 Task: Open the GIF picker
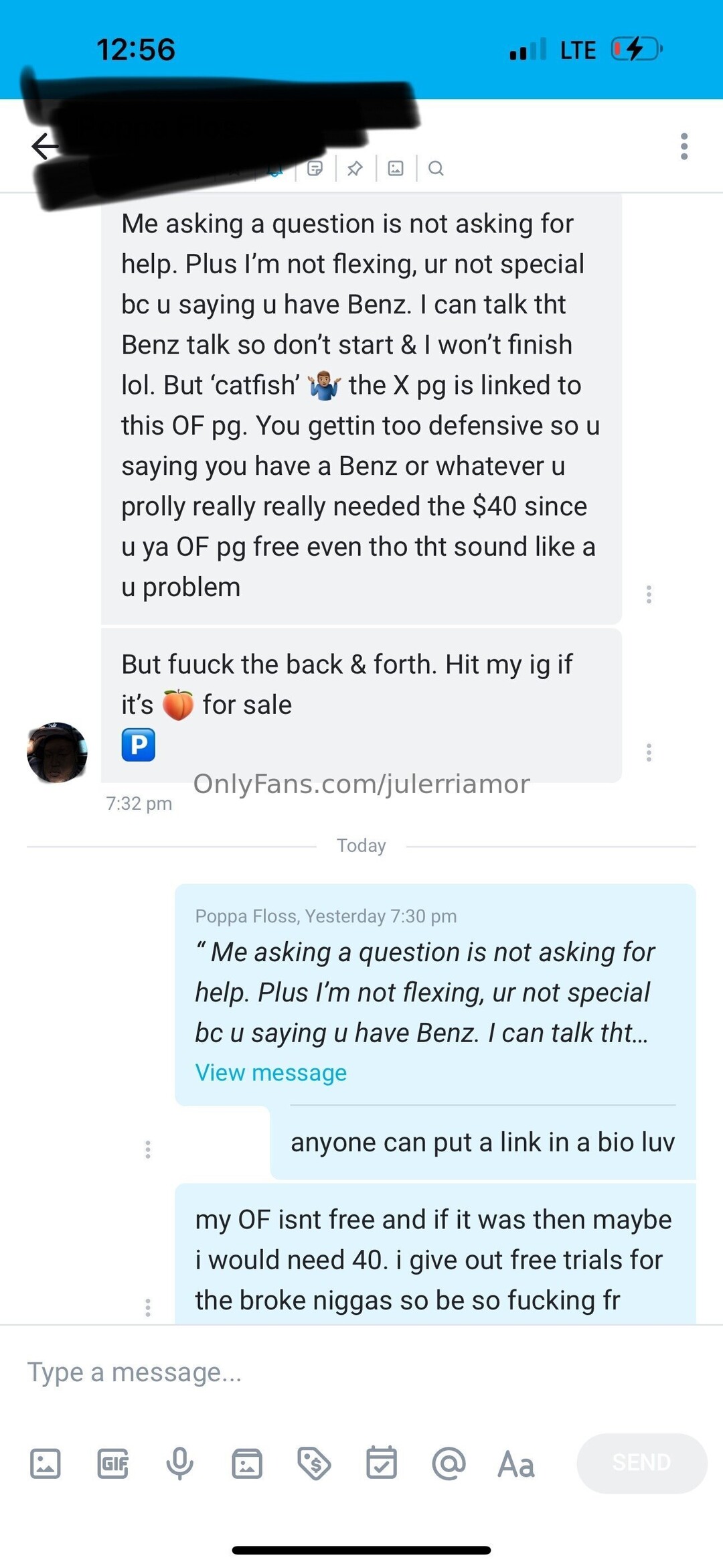point(112,1464)
